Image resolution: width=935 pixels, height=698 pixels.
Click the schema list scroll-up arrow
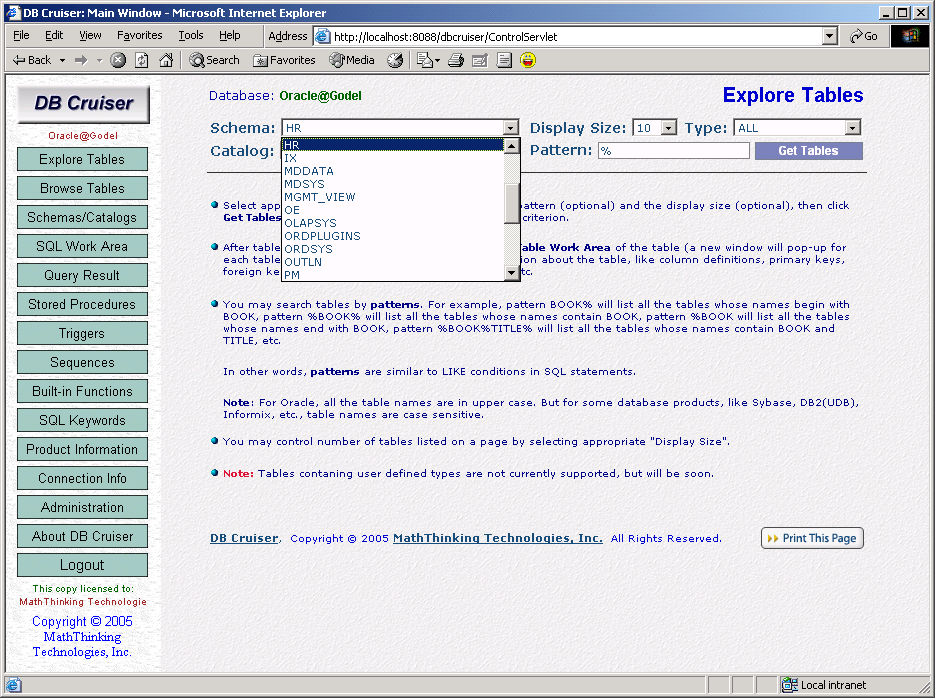[512, 146]
